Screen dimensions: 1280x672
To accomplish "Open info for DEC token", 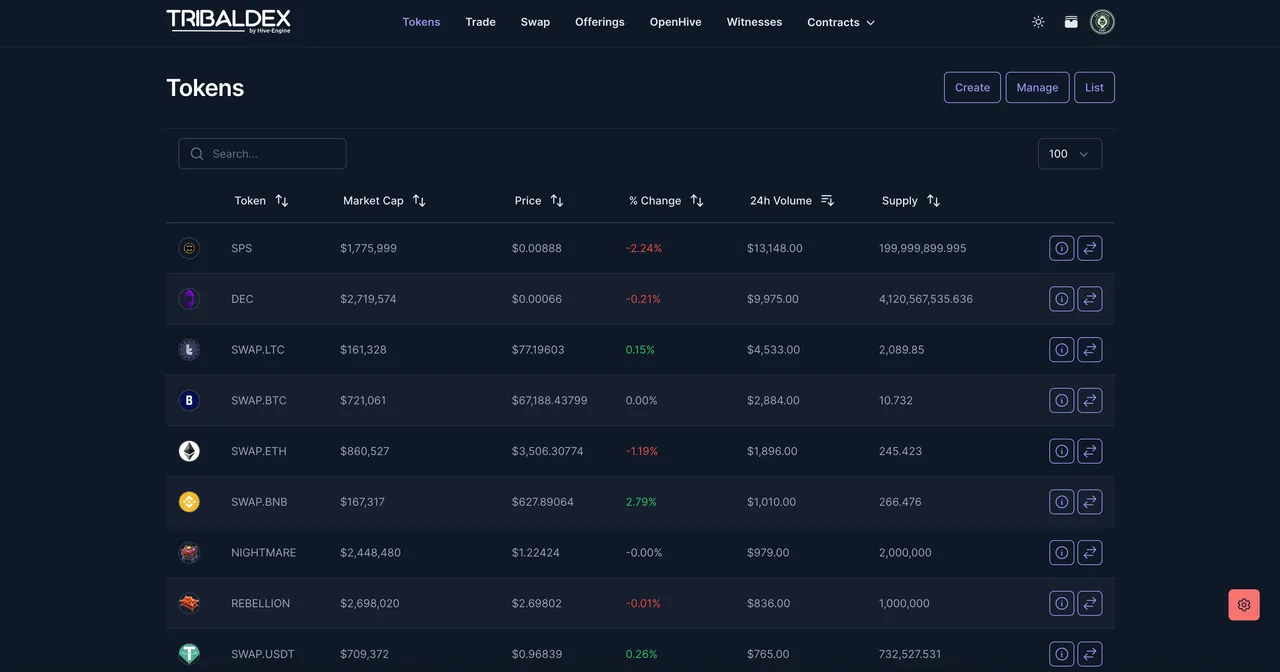I will 1062,299.
